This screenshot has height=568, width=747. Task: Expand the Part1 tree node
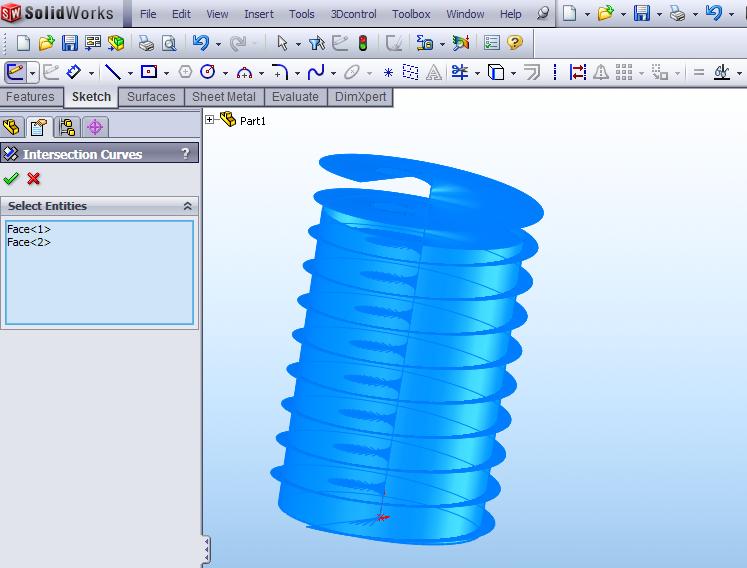[209, 120]
